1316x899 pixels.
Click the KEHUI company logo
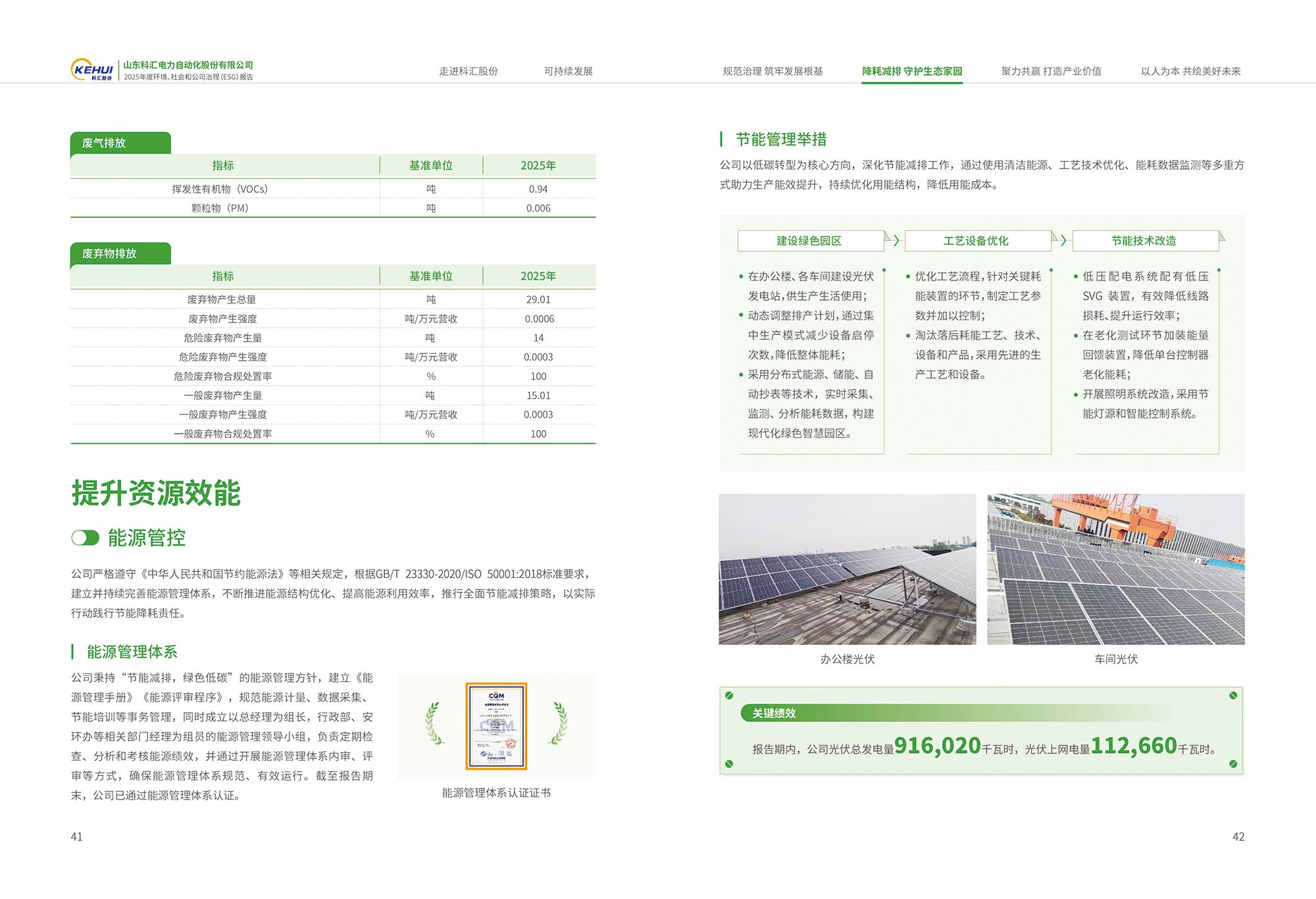(92, 70)
